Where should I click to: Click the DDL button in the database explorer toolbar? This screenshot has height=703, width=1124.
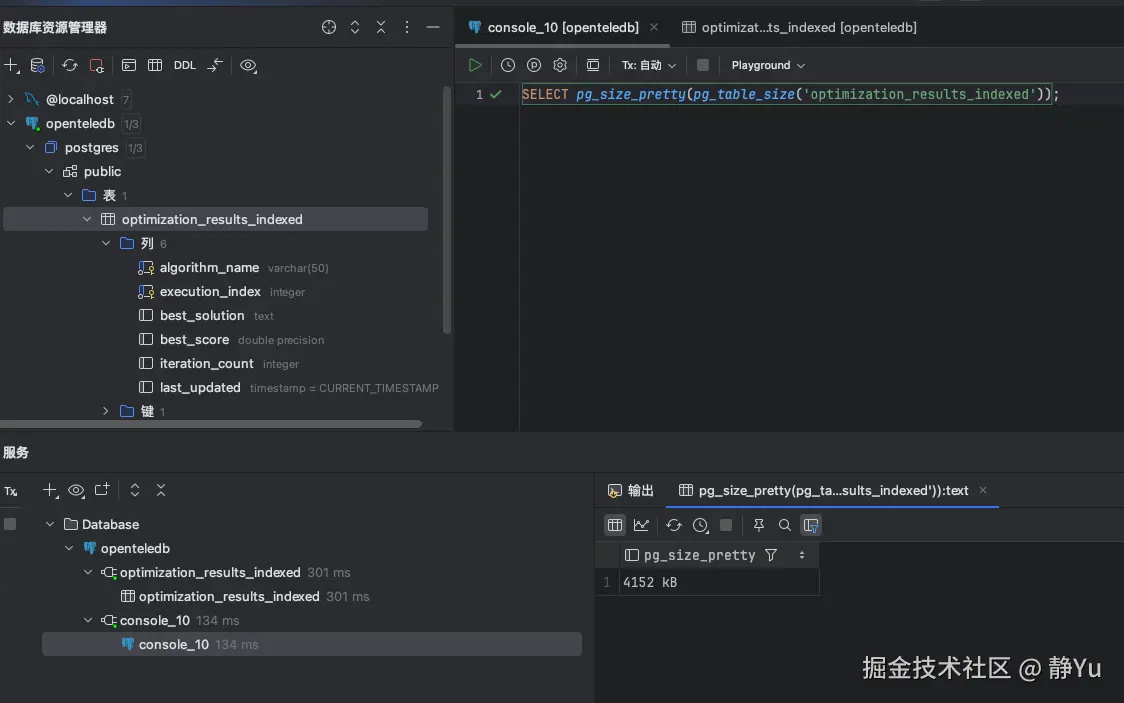click(185, 65)
